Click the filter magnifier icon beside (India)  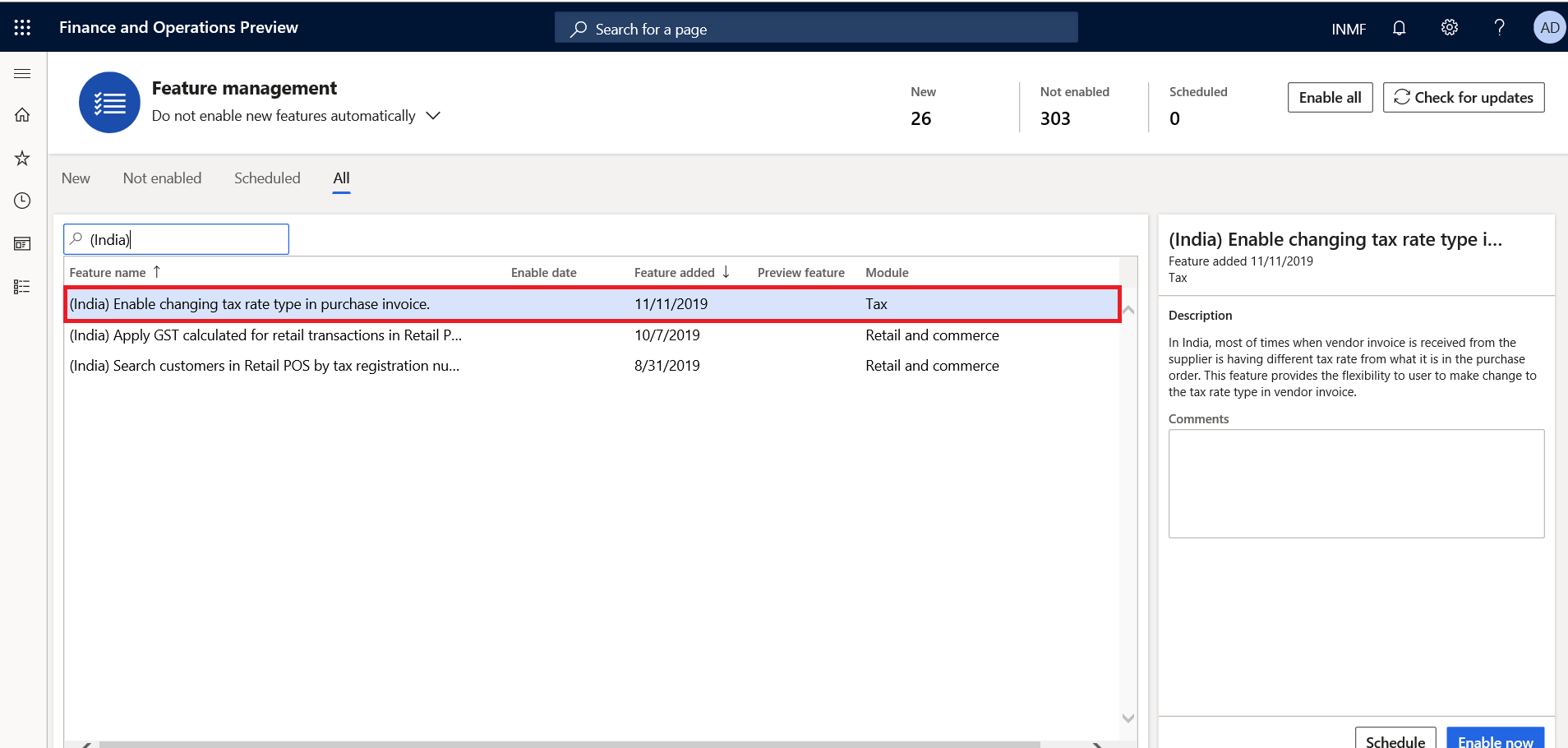(76, 239)
